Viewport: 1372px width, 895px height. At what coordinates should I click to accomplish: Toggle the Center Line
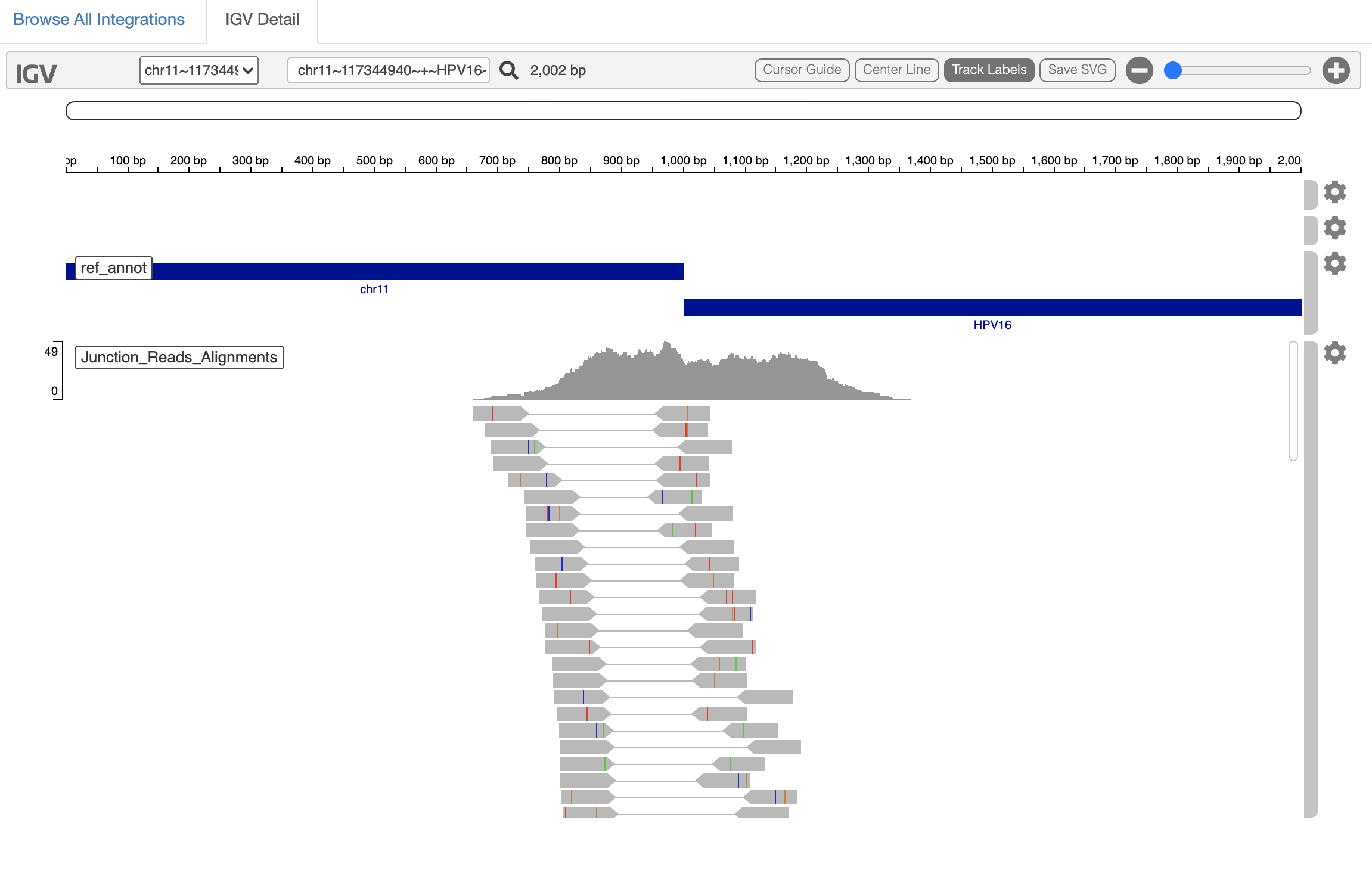[x=896, y=70]
